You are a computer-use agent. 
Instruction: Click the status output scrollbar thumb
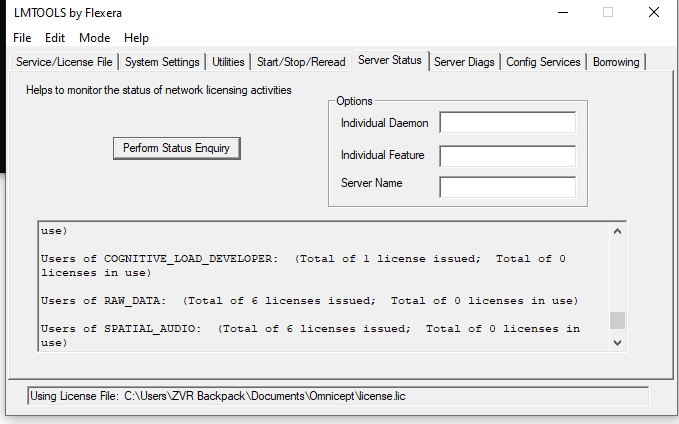click(x=617, y=320)
